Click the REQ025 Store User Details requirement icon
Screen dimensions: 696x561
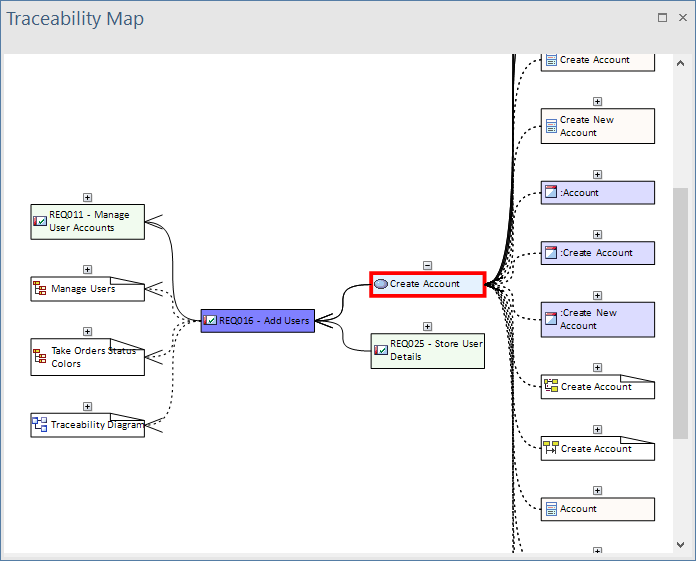point(381,350)
